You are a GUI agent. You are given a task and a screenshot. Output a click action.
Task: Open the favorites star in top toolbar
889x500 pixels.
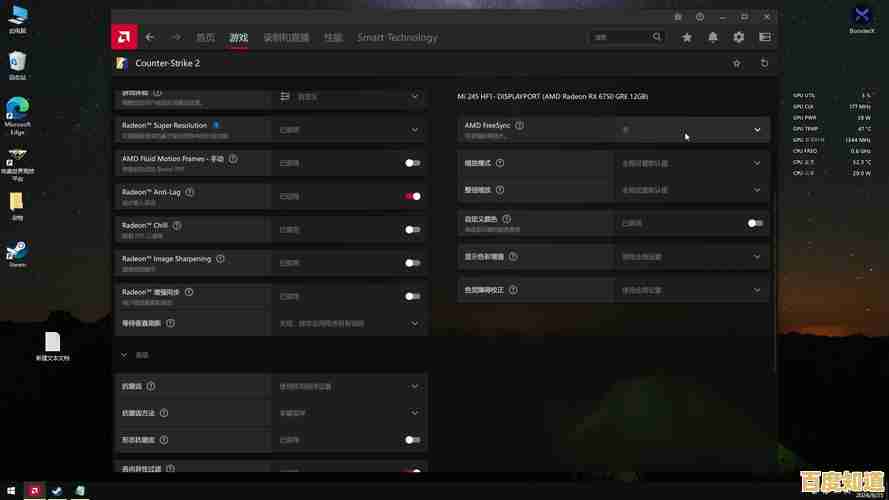click(687, 37)
